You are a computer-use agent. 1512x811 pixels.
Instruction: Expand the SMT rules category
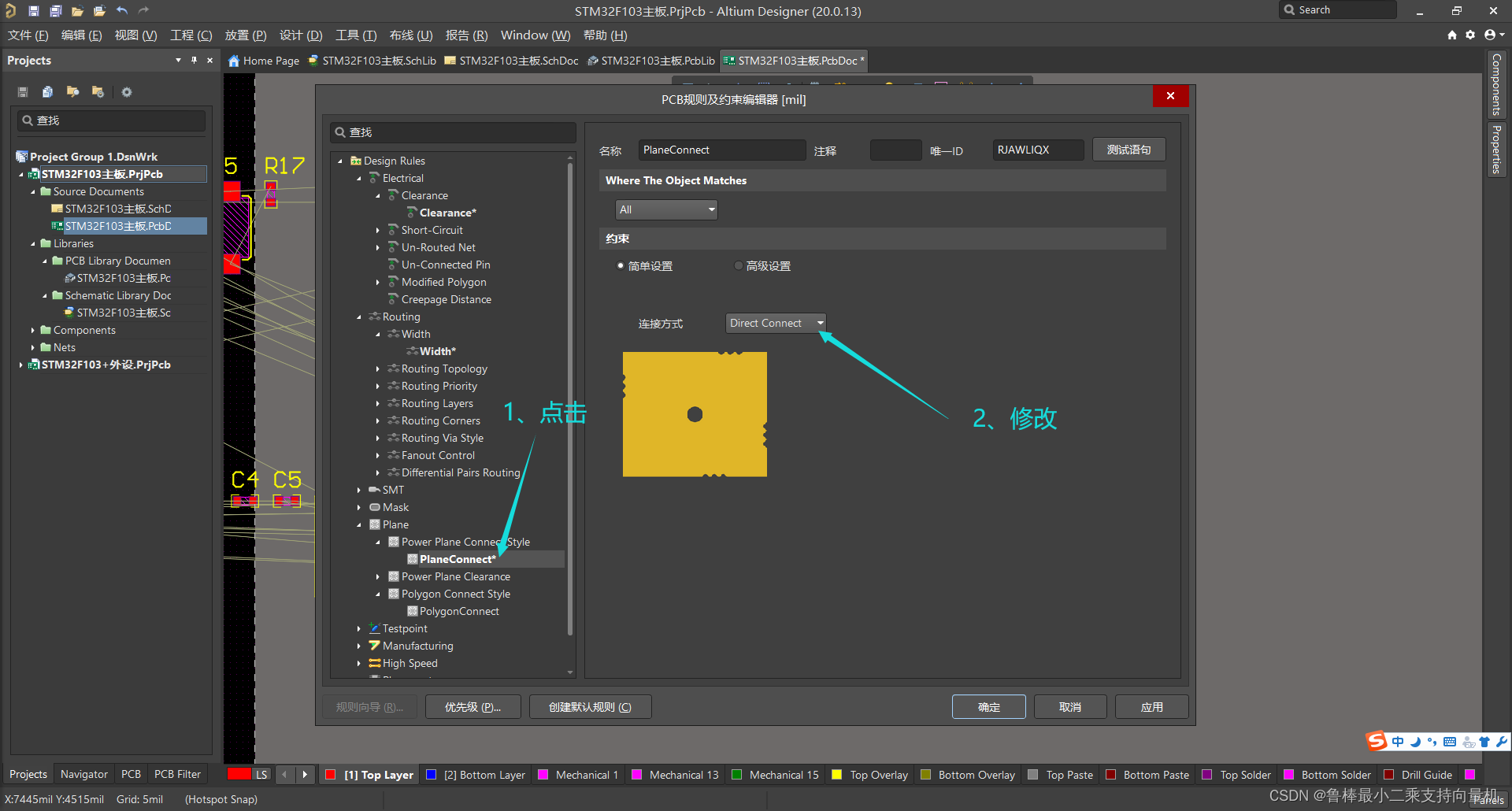tap(359, 491)
